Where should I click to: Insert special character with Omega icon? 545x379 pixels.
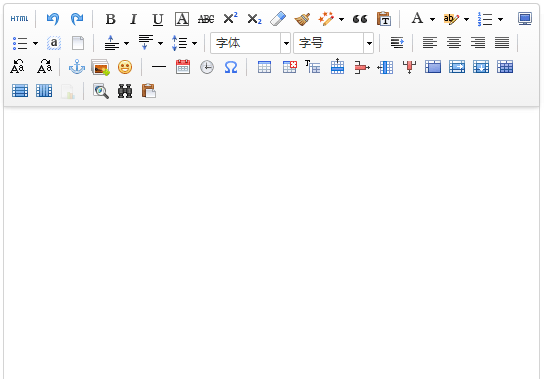pos(231,67)
